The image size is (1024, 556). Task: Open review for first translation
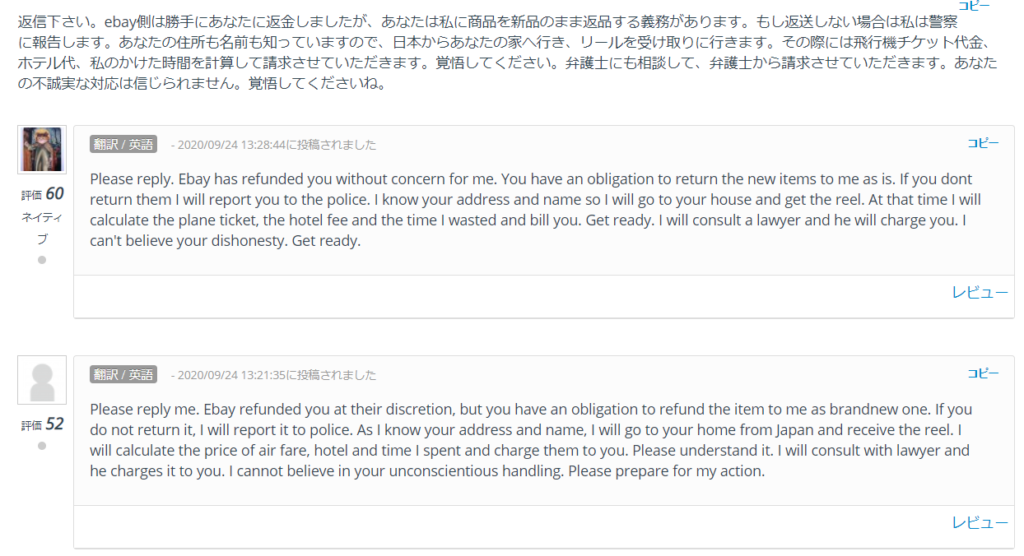point(980,293)
